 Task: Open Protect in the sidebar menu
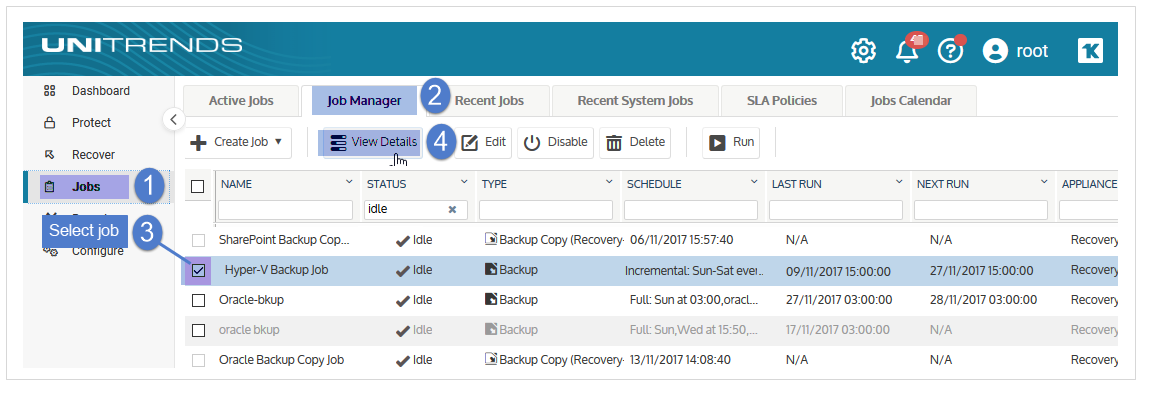tap(91, 123)
